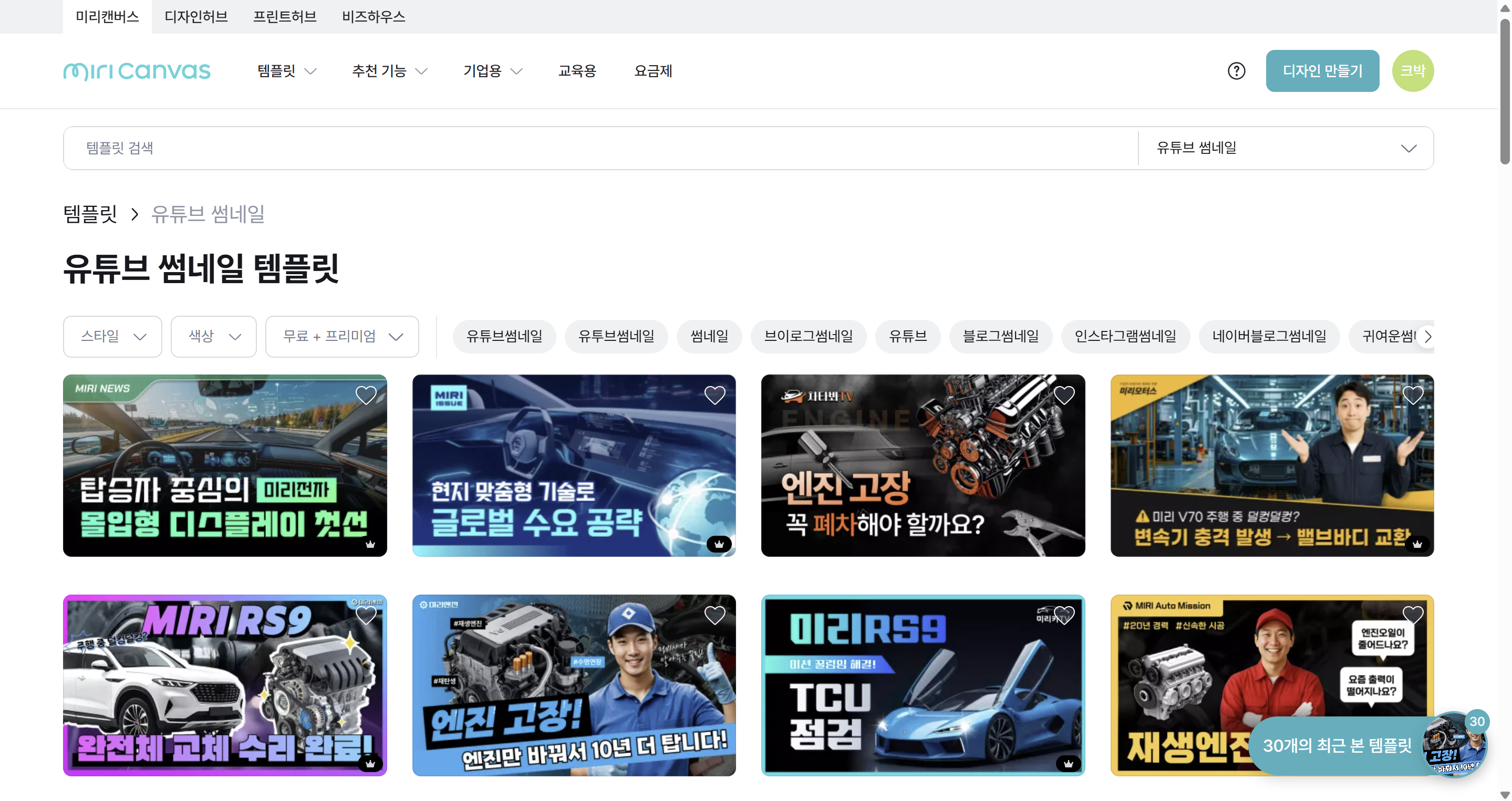Favorite the 글로벌 수요 공략 template heart
This screenshot has width=1512, height=801.
[x=714, y=395]
